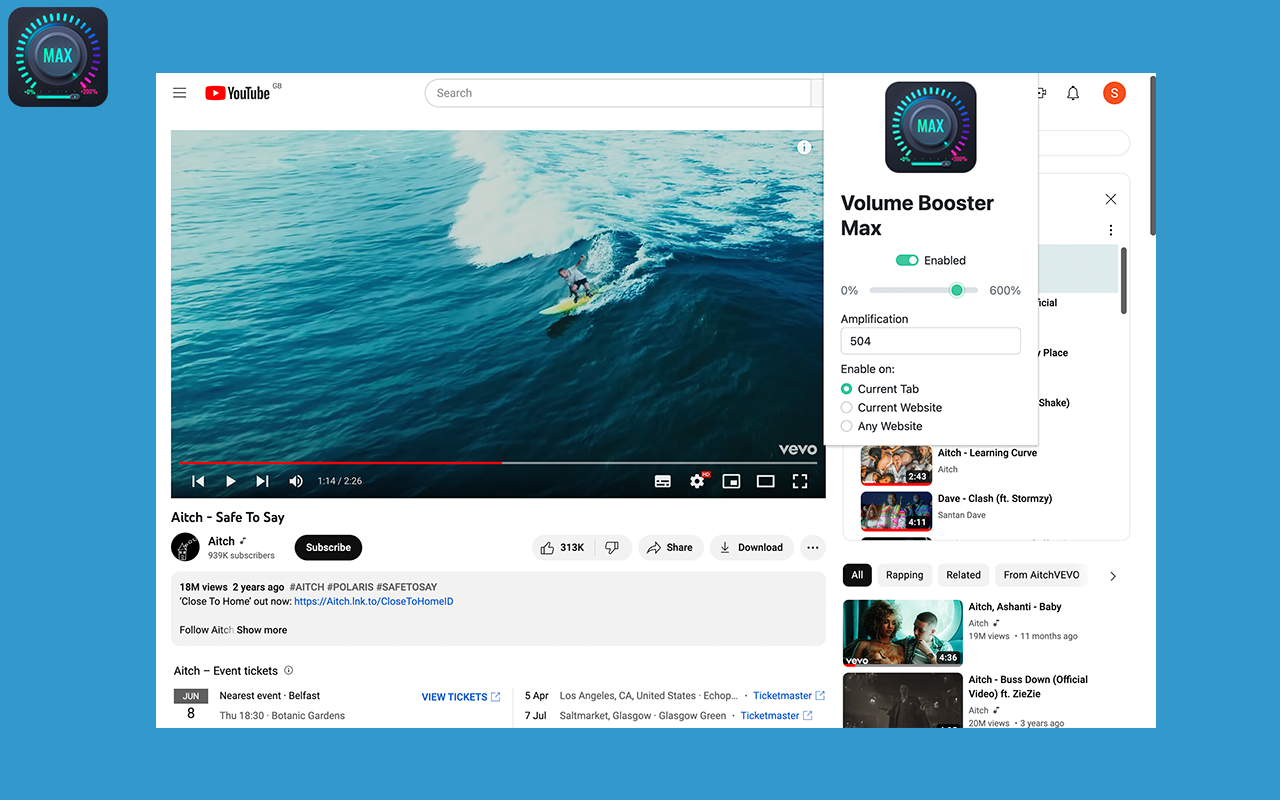This screenshot has height=800, width=1280.
Task: Click the playlist panel scrollbar
Action: pyautogui.click(x=1123, y=281)
